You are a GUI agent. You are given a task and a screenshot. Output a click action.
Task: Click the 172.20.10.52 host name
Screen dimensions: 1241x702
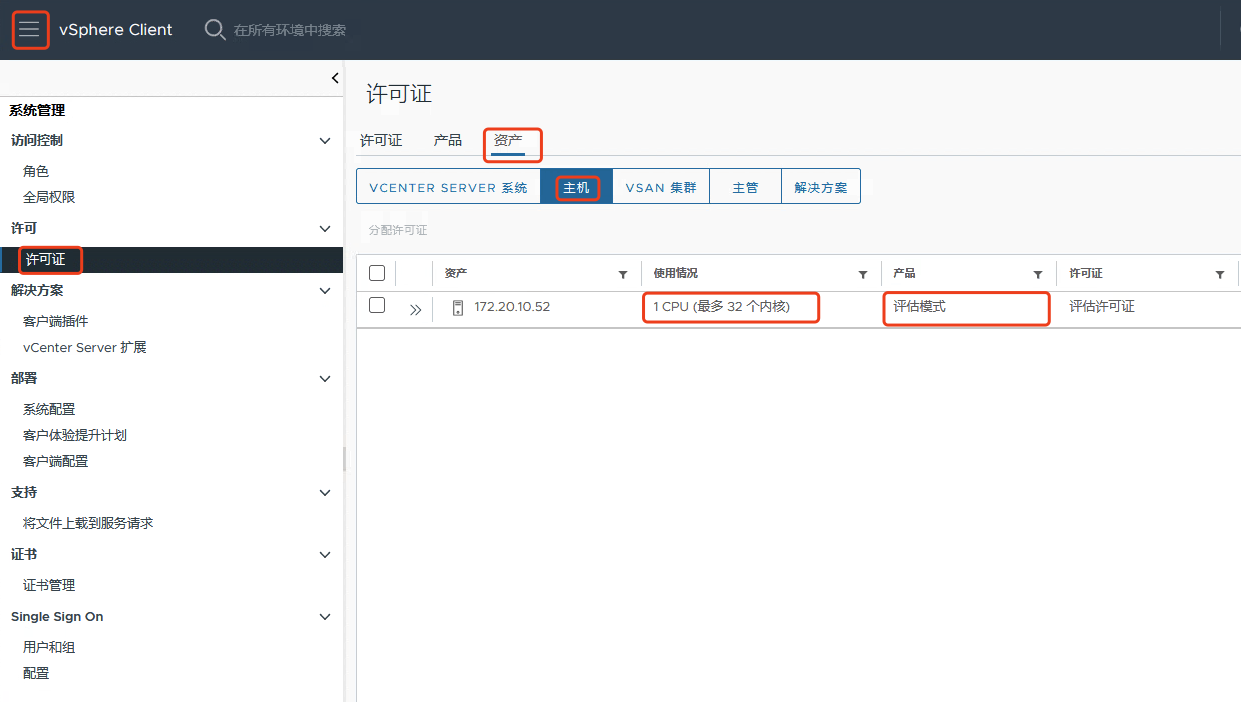(x=512, y=307)
